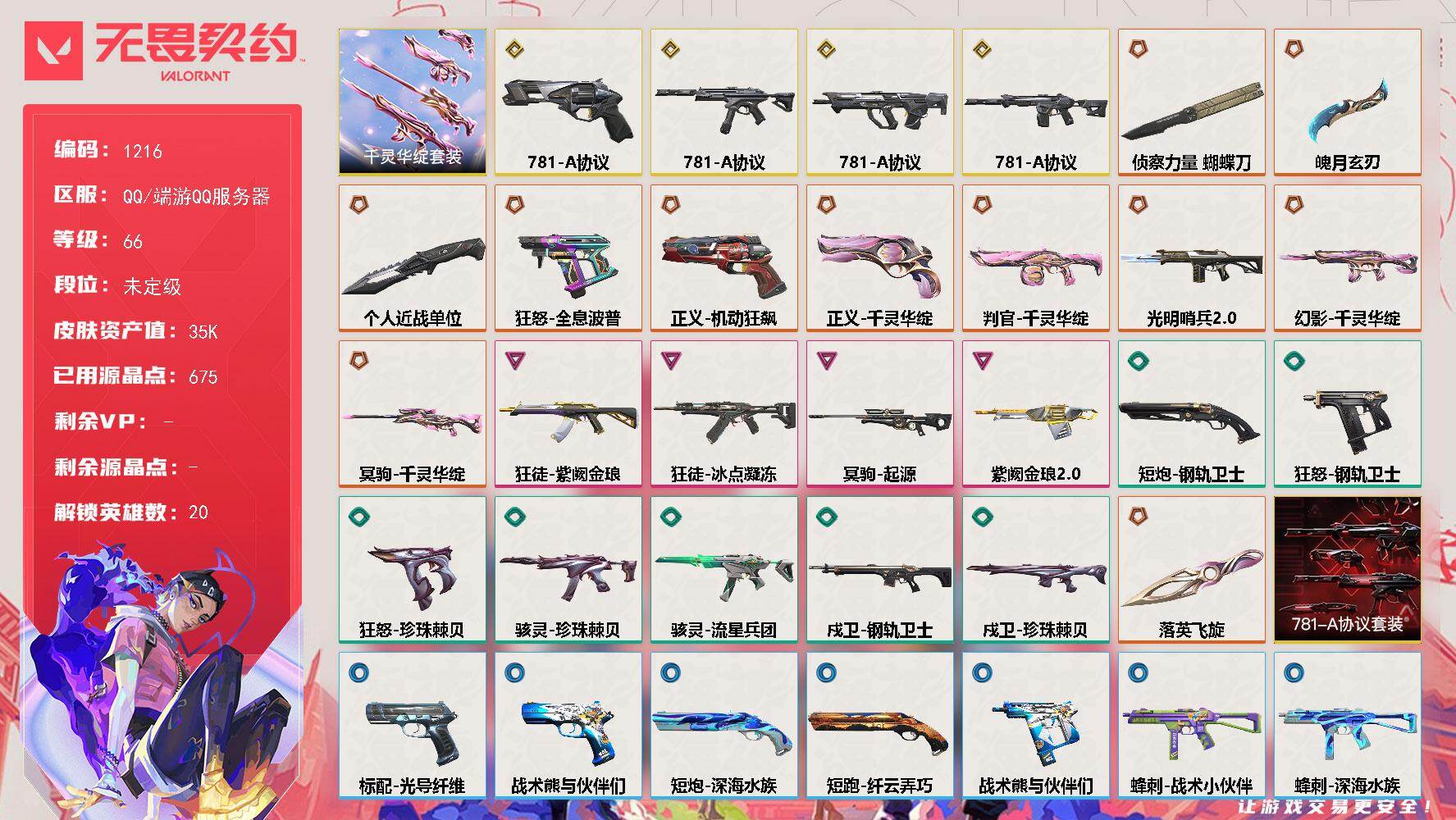1456x820 pixels.
Task: Click the Valorant logo icon
Action: (53, 51)
